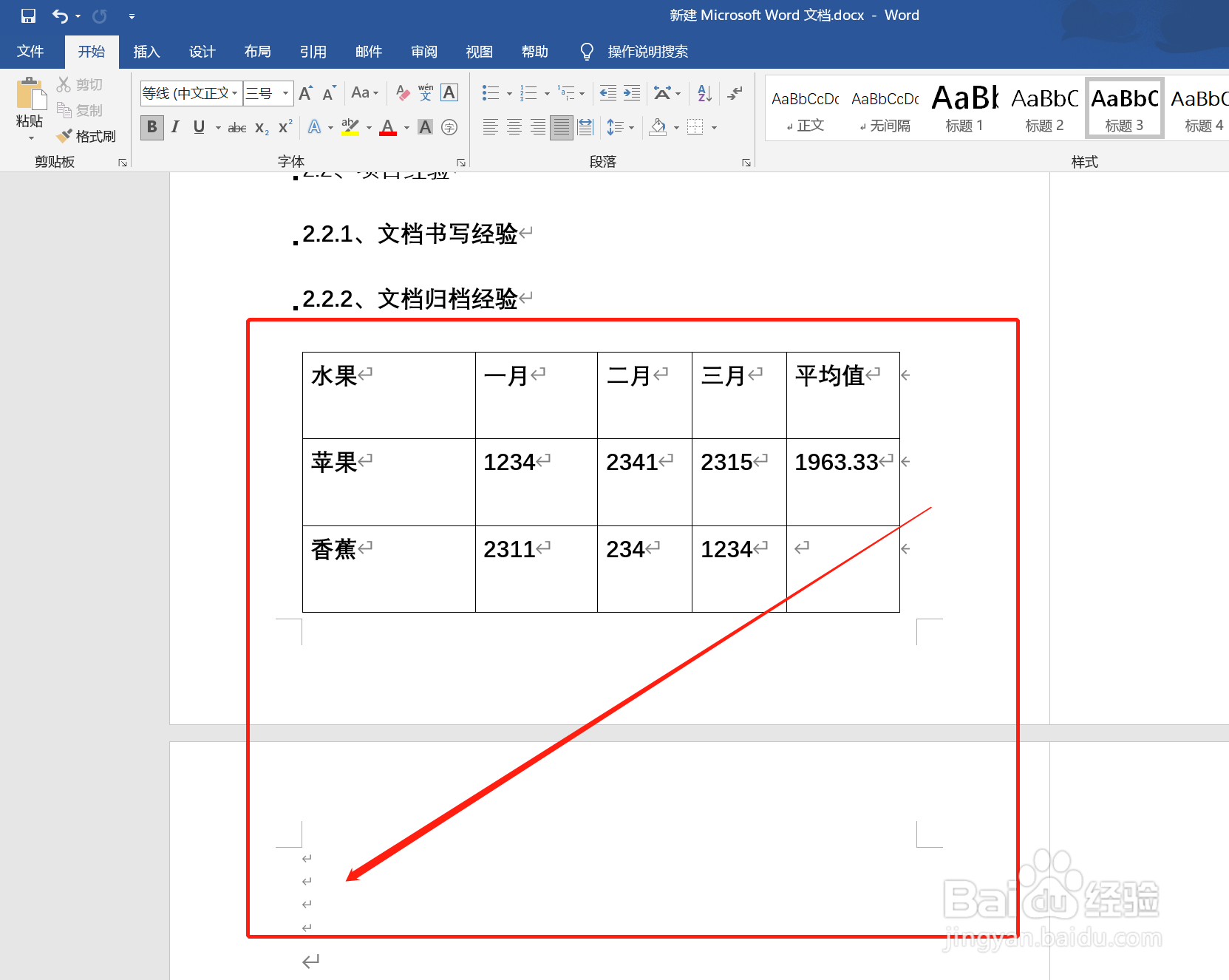Toggle bold formatting
The height and width of the screenshot is (980, 1229).
[x=151, y=126]
